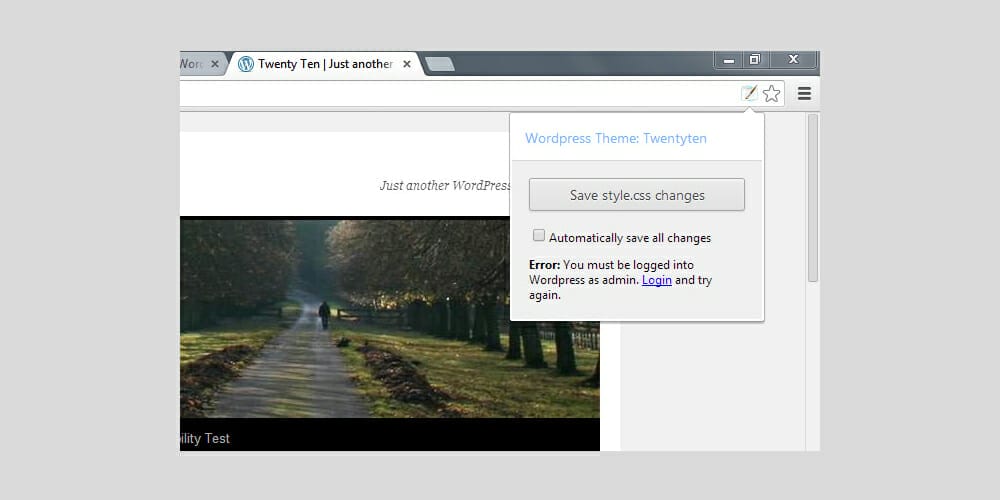The height and width of the screenshot is (500, 1000).
Task: Click the page vertical scrollbar thumb
Action: (812, 198)
